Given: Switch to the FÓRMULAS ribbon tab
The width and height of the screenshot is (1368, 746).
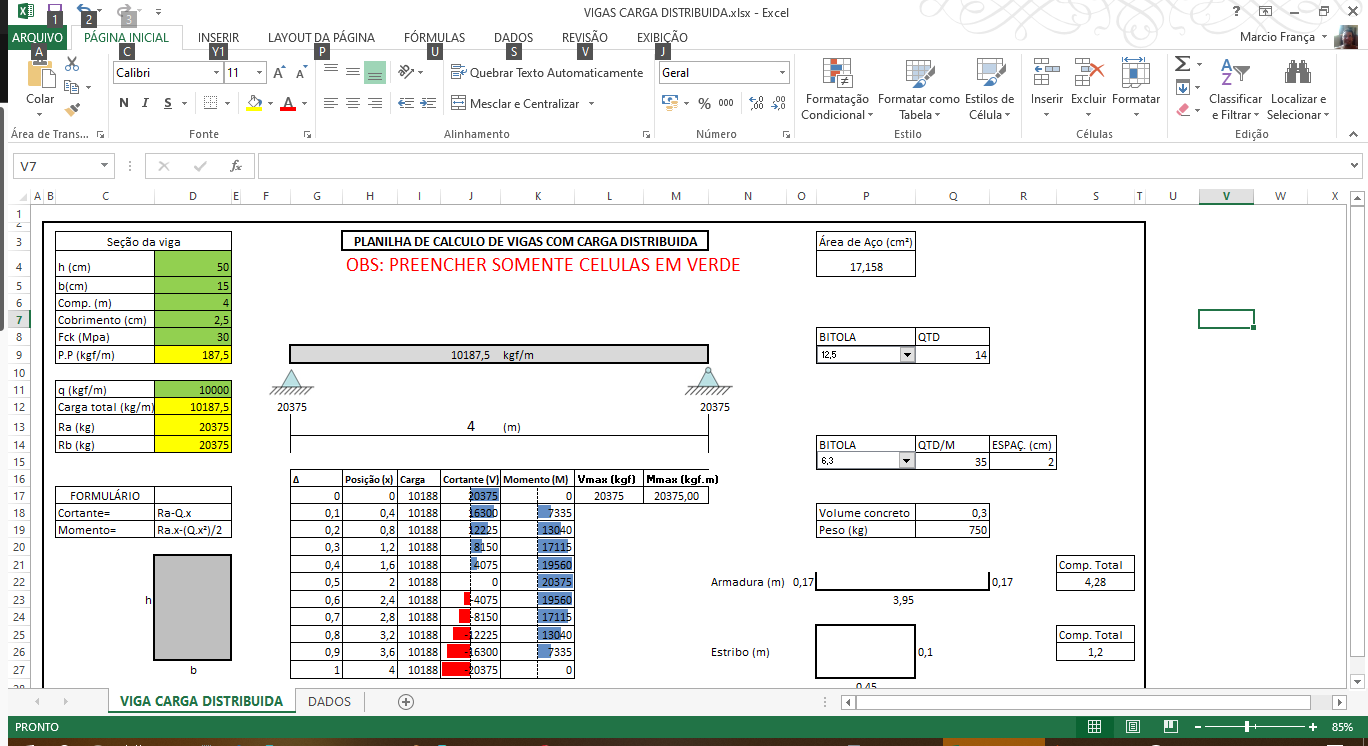Looking at the screenshot, I should pos(434,37).
